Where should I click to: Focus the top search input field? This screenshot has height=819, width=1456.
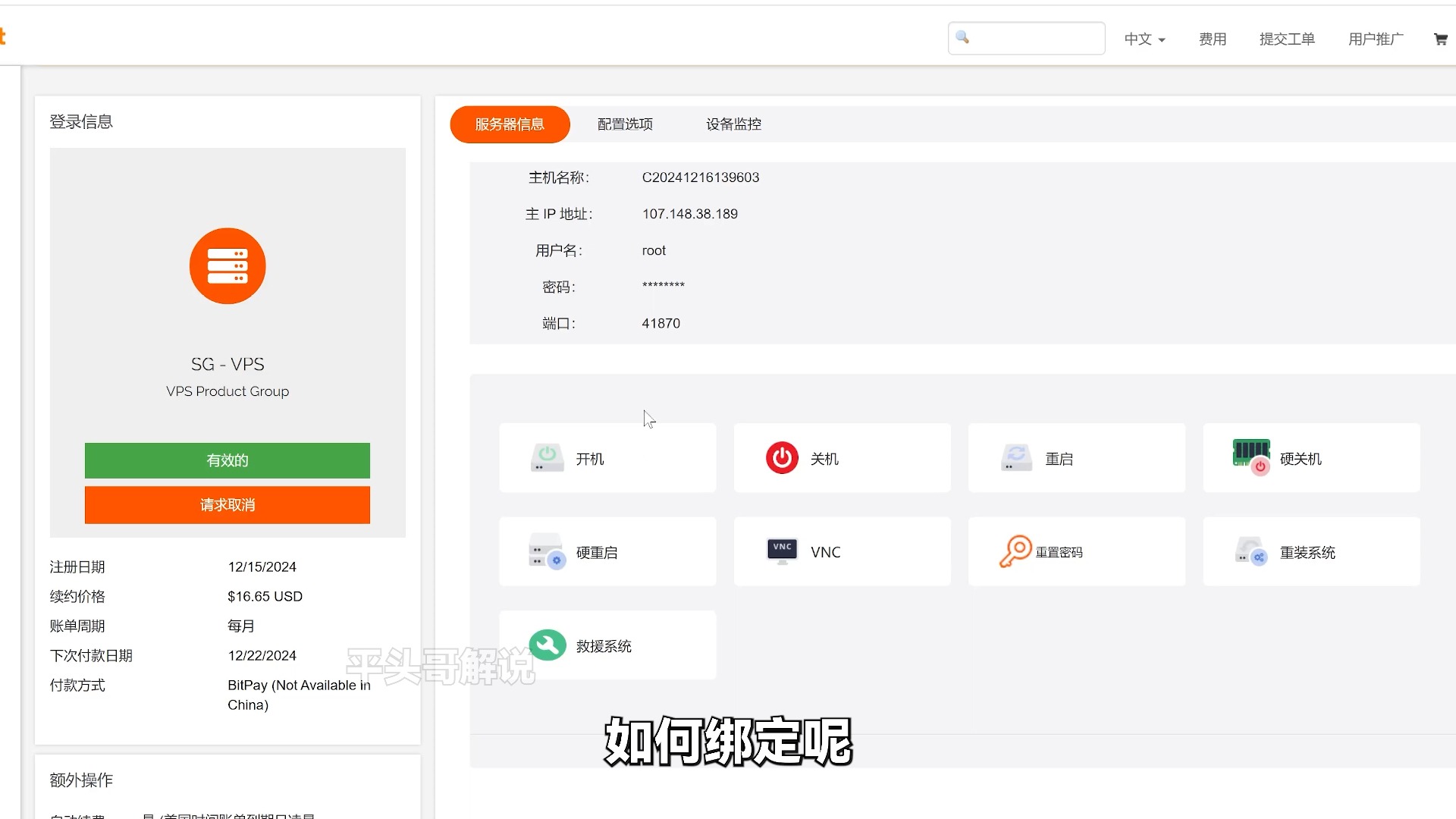(x=1026, y=38)
